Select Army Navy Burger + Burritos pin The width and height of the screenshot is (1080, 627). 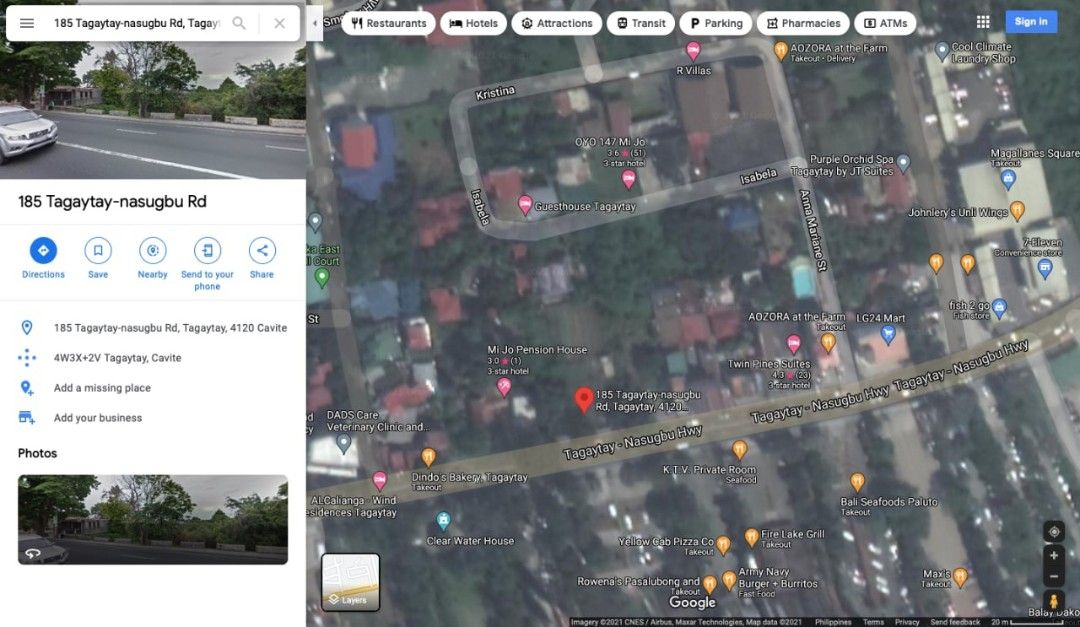729,580
